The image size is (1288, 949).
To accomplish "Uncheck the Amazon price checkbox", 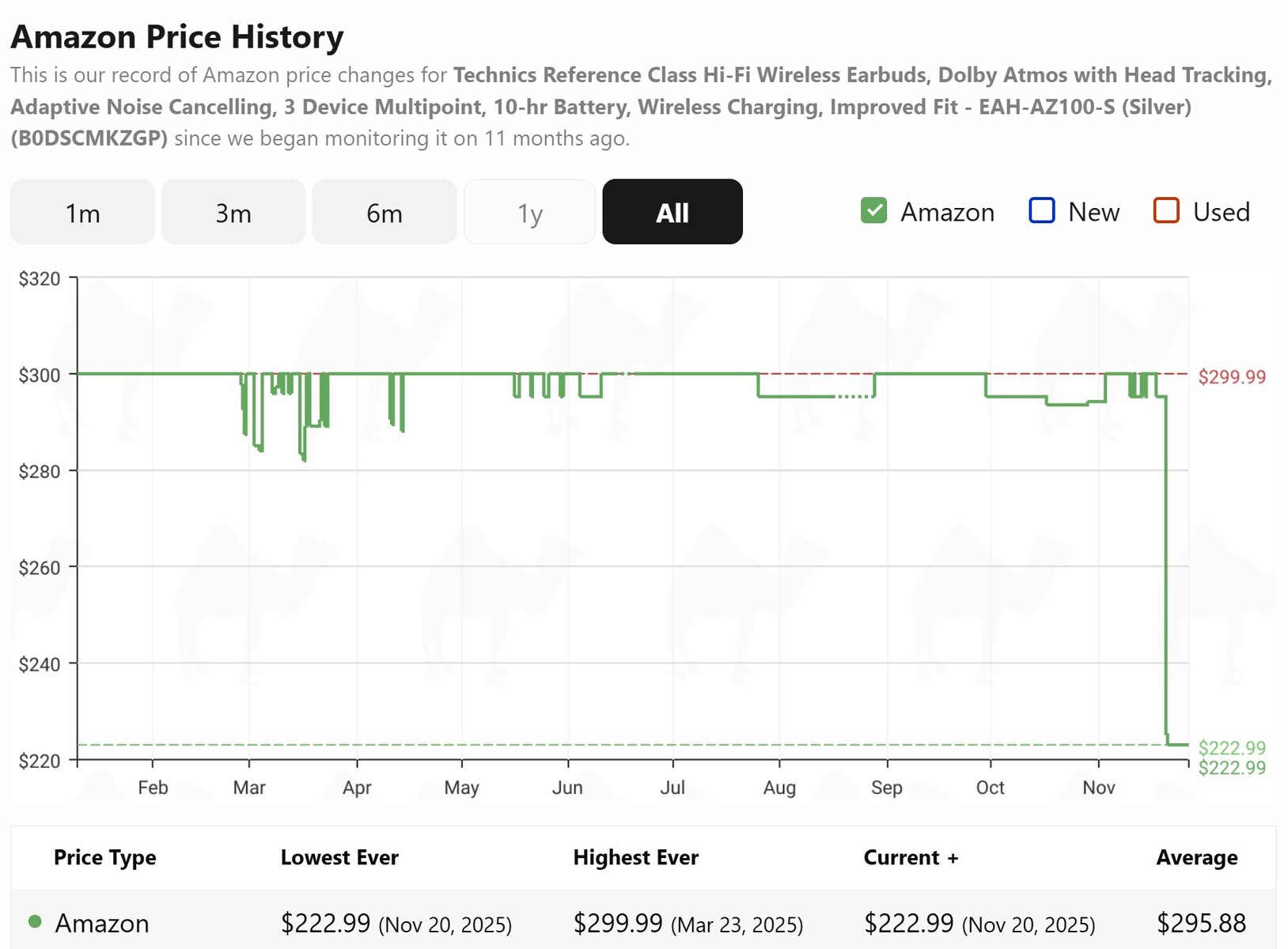I will (874, 211).
